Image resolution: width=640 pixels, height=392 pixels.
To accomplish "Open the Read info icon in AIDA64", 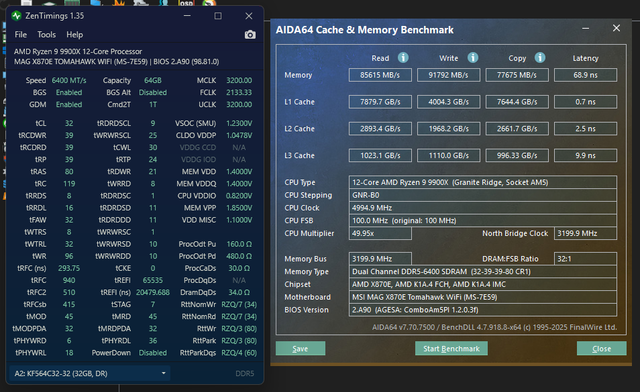I will coord(403,58).
